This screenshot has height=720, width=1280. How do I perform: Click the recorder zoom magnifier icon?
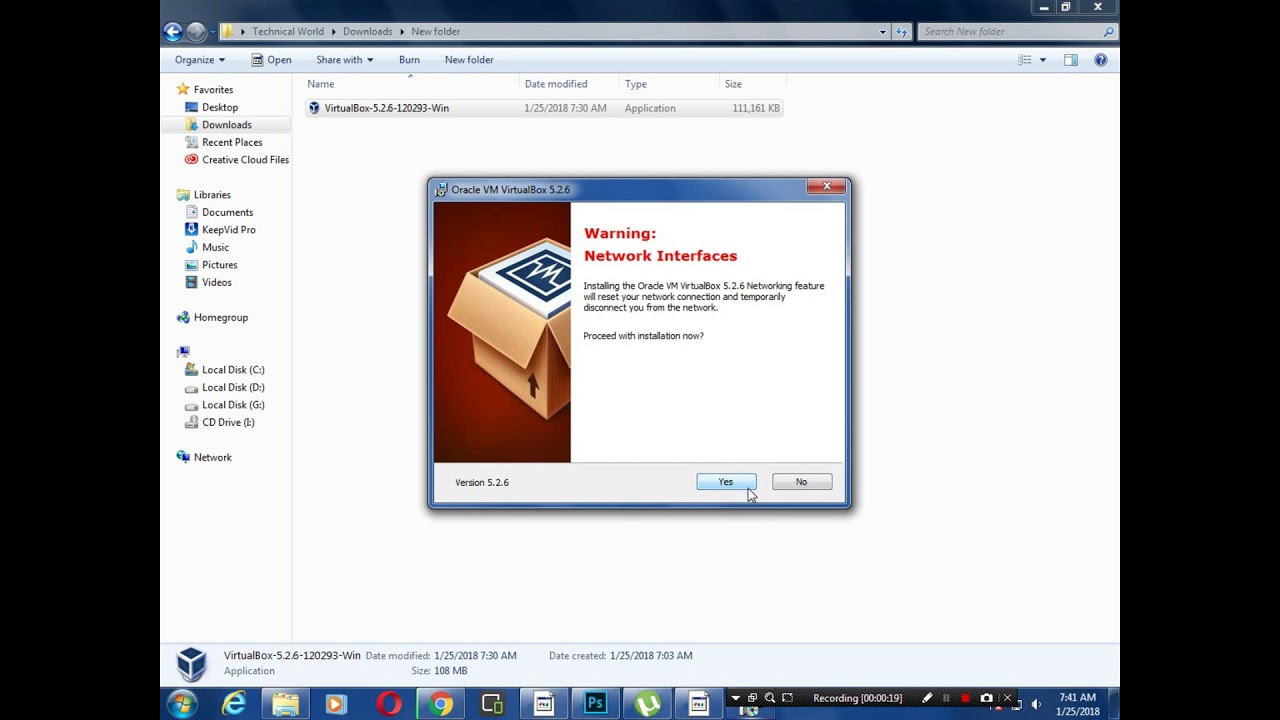pyautogui.click(x=770, y=698)
